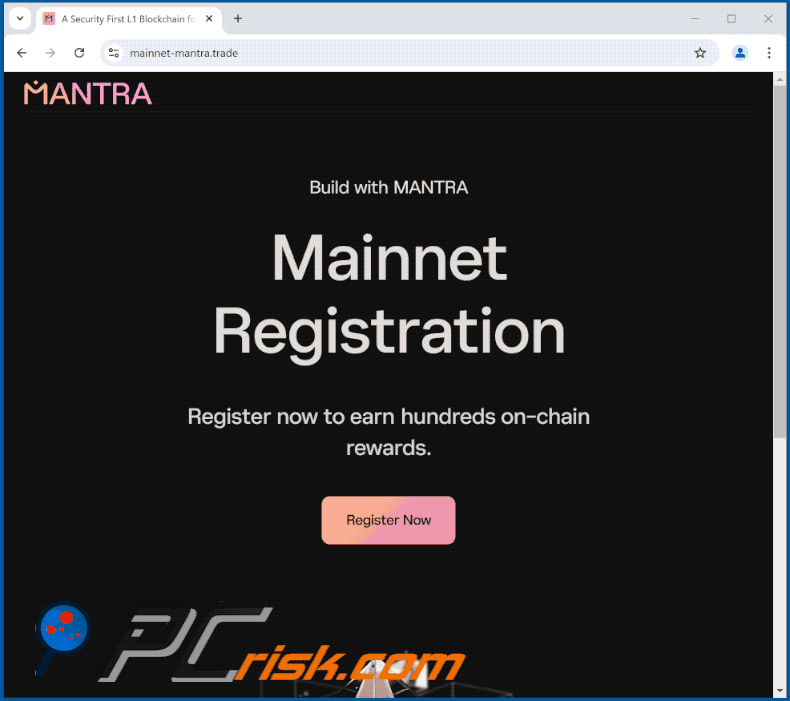Click the page vertical scrollbar thumb
The height and width of the screenshot is (701, 790).
tap(779, 260)
